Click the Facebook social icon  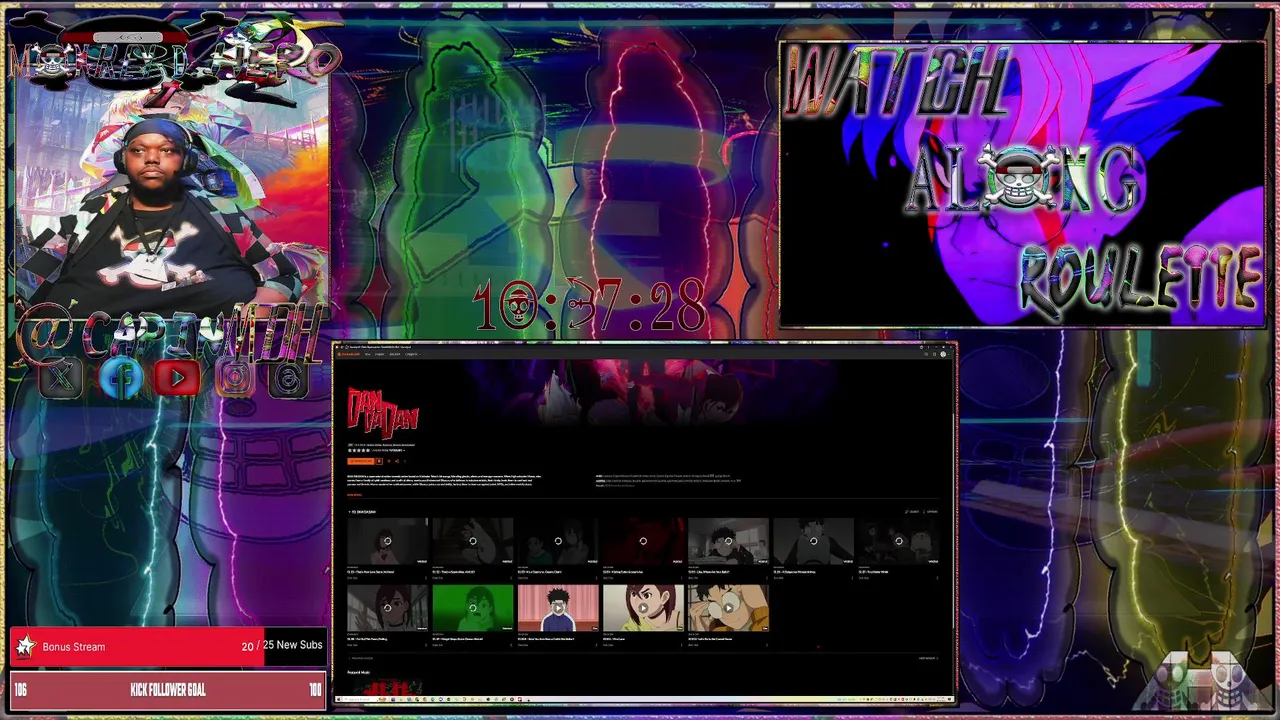click(x=120, y=378)
